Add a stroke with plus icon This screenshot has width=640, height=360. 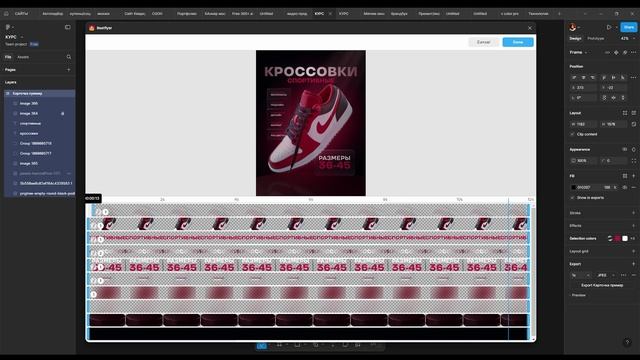click(633, 213)
